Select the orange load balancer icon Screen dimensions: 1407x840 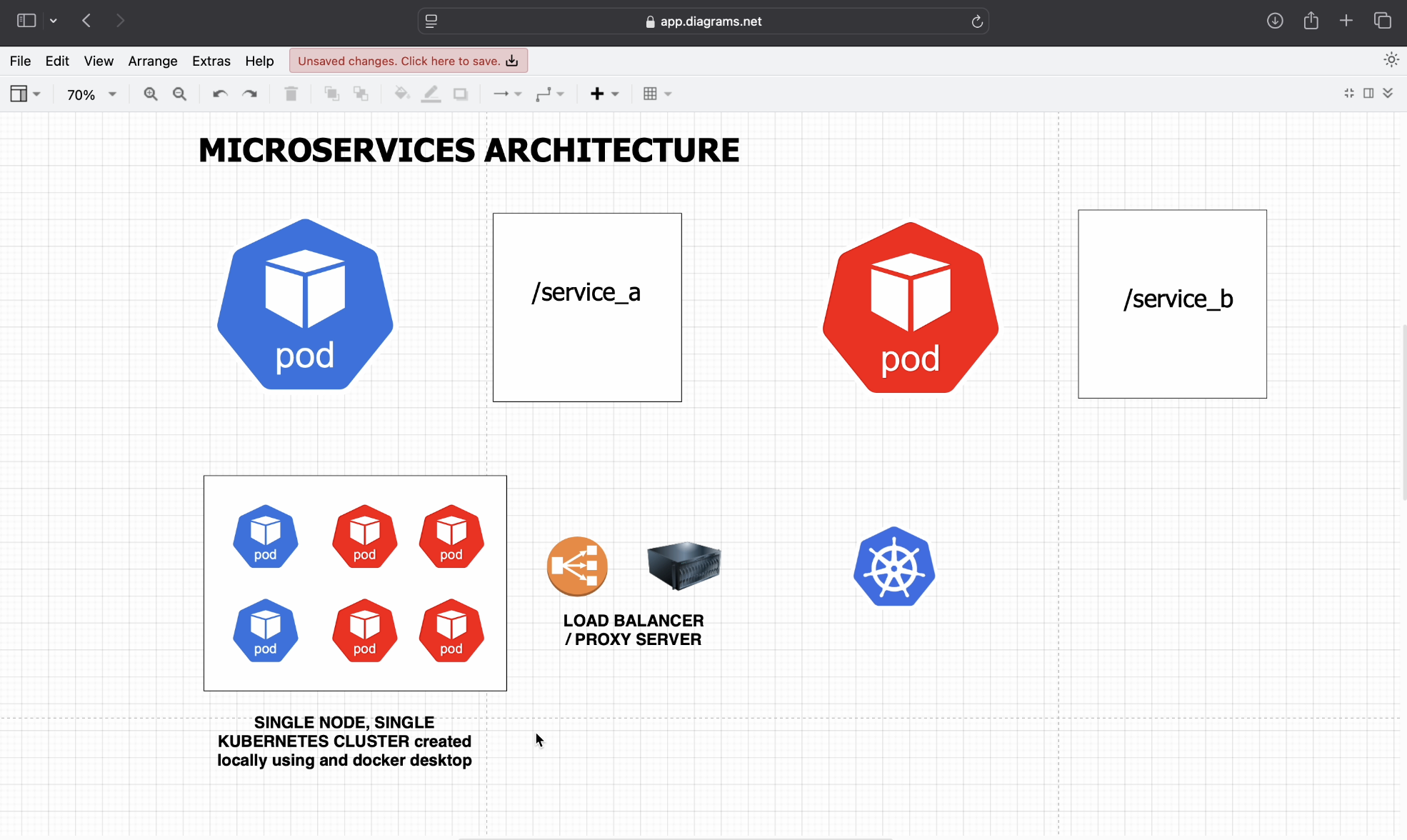tap(577, 566)
